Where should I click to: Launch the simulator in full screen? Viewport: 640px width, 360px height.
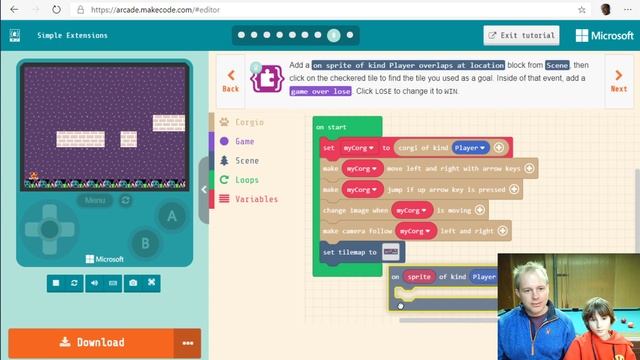point(151,282)
